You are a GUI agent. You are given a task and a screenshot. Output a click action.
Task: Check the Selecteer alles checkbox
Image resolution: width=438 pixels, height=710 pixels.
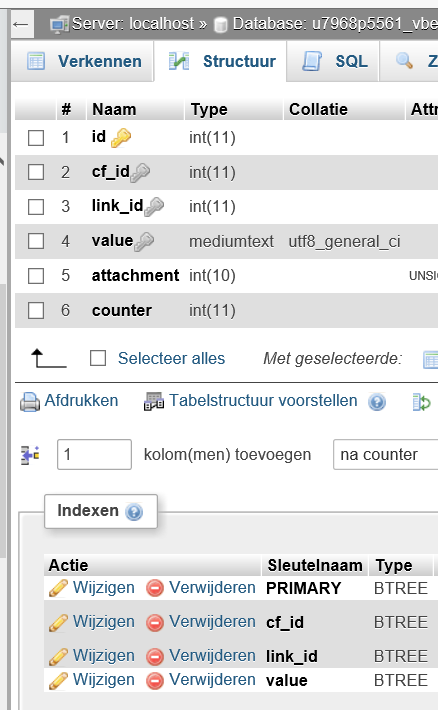click(98, 358)
